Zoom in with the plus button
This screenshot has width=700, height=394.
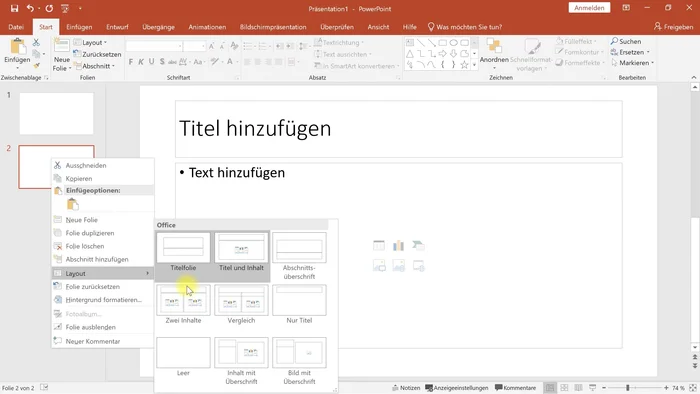666,388
